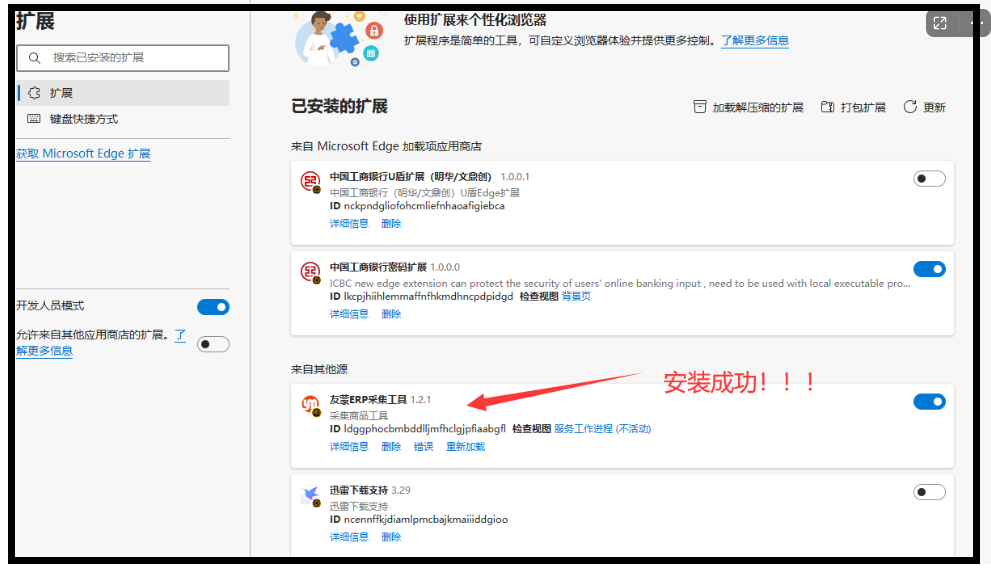Click the puzzle piece icon beside 扩展
The image size is (991, 569).
click(x=34, y=93)
